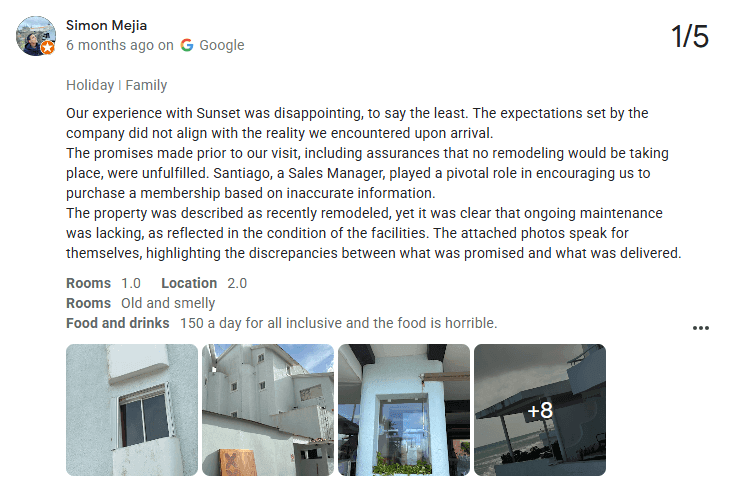Click the orange Local Guide star badge
This screenshot has width=751, height=485.
(48, 47)
